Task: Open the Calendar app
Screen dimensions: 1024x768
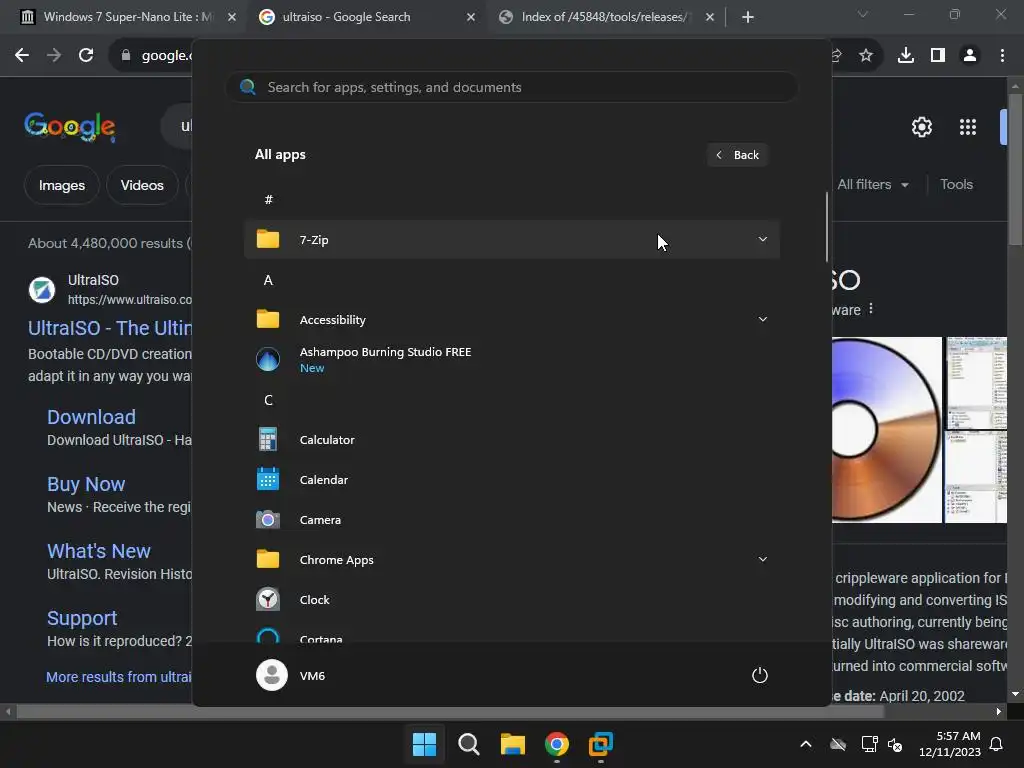Action: pos(511,479)
